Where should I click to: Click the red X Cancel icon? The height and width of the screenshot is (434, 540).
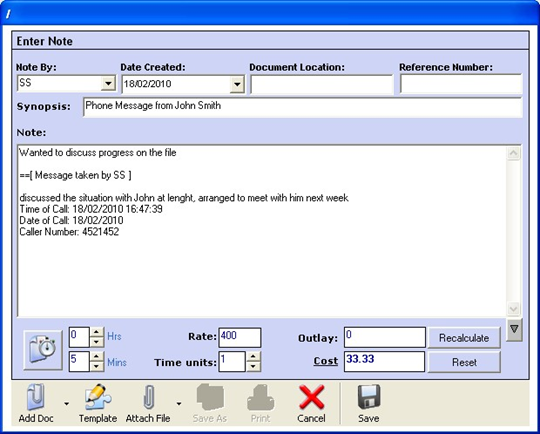[x=312, y=397]
